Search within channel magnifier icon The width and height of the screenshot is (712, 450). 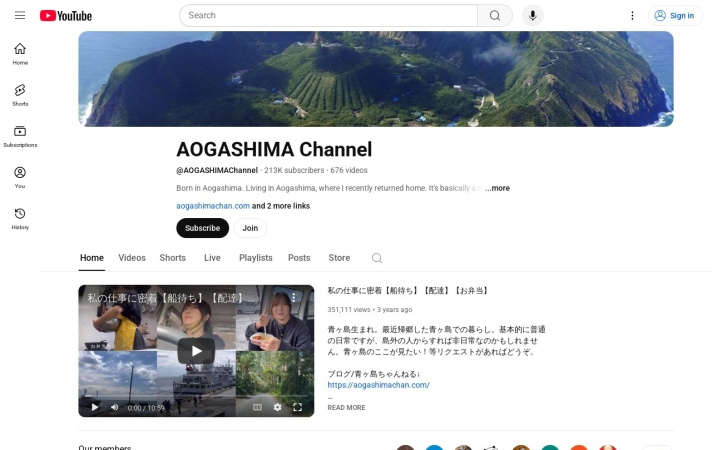376,258
